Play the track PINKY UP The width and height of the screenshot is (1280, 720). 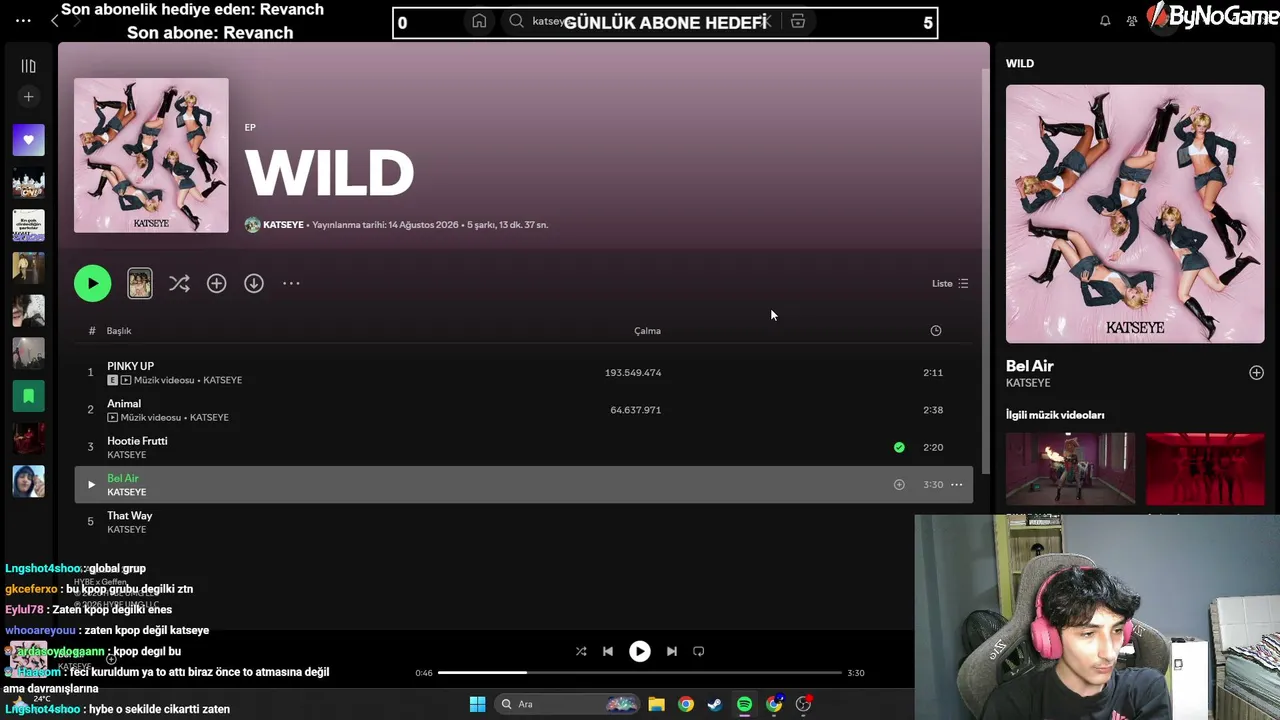[130, 366]
